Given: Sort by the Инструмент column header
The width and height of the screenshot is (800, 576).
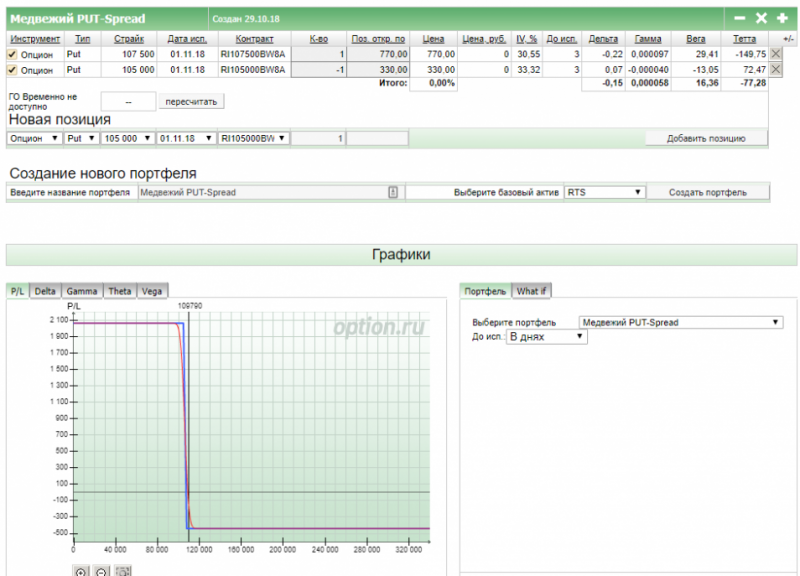Looking at the screenshot, I should coord(35,39).
